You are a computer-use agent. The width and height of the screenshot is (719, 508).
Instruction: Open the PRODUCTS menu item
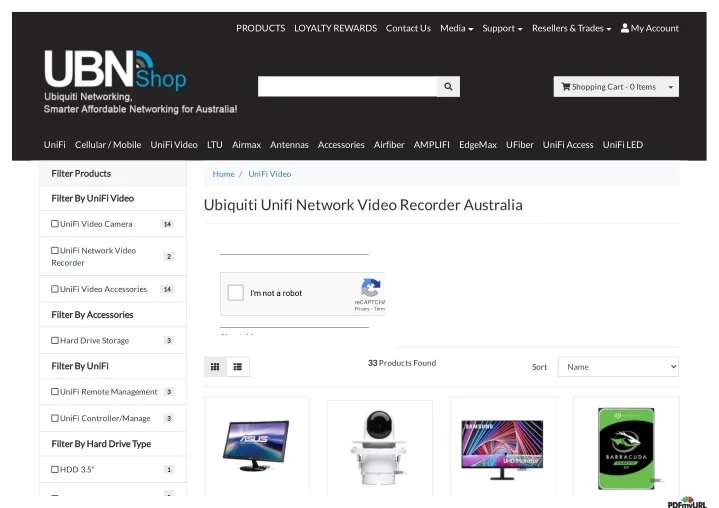pos(260,28)
